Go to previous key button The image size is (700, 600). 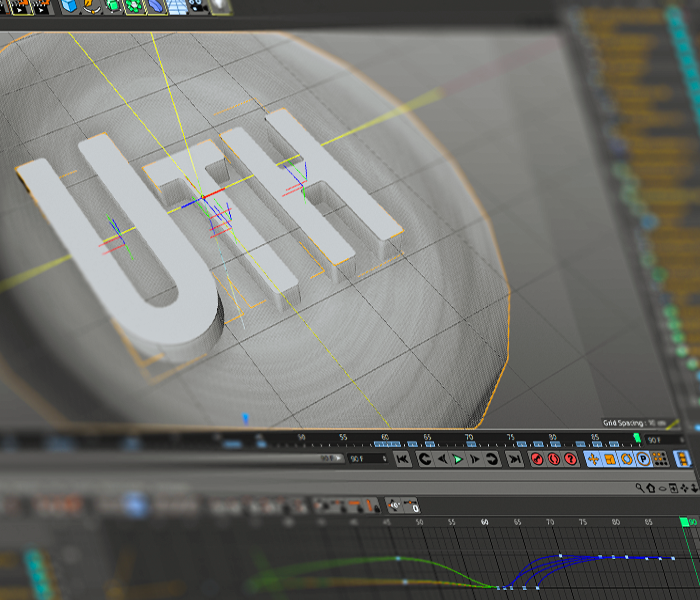tap(425, 458)
